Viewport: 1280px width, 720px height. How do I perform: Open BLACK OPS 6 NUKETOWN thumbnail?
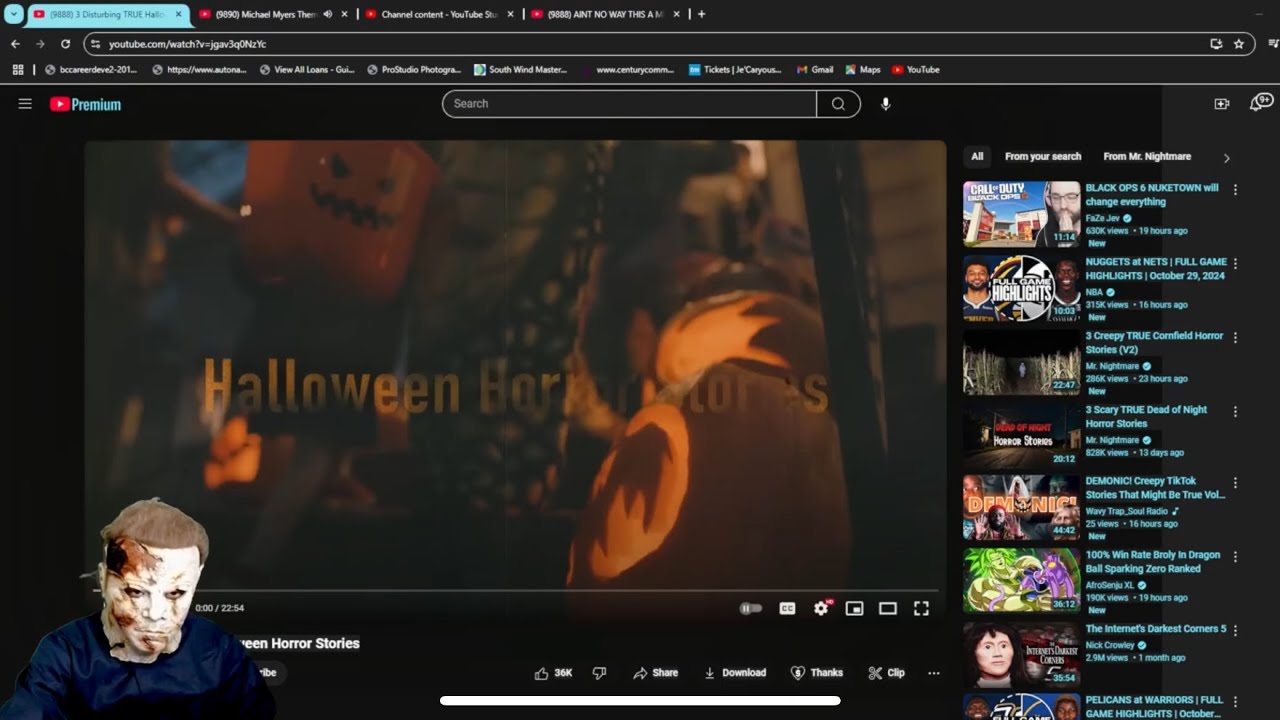point(1021,214)
